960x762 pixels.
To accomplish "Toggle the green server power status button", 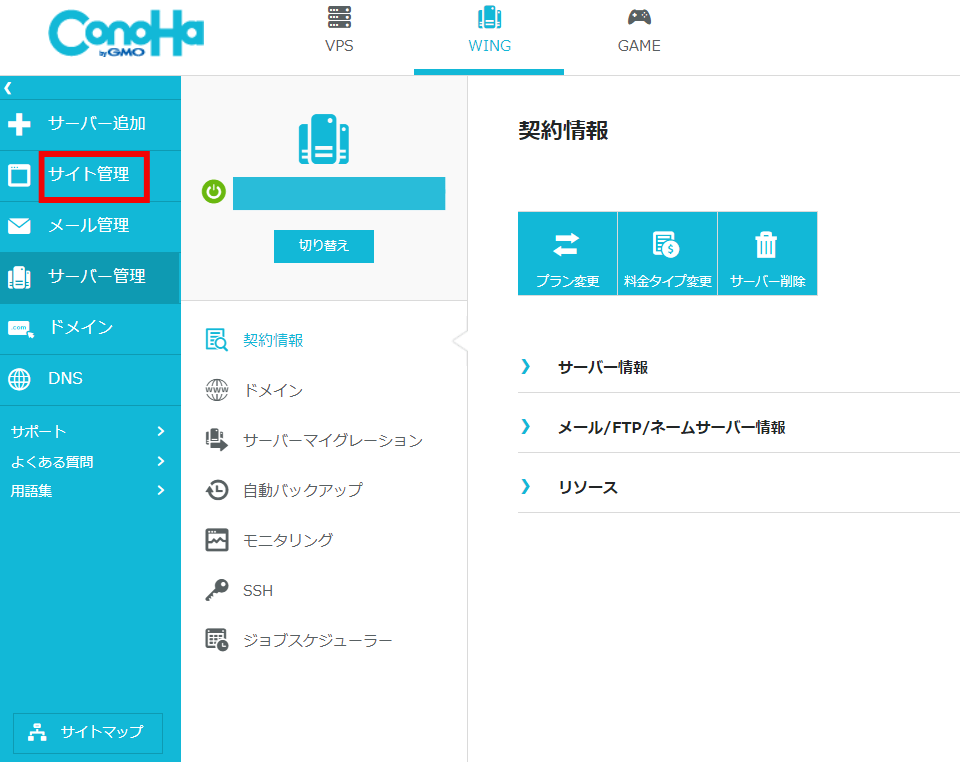I will click(214, 192).
